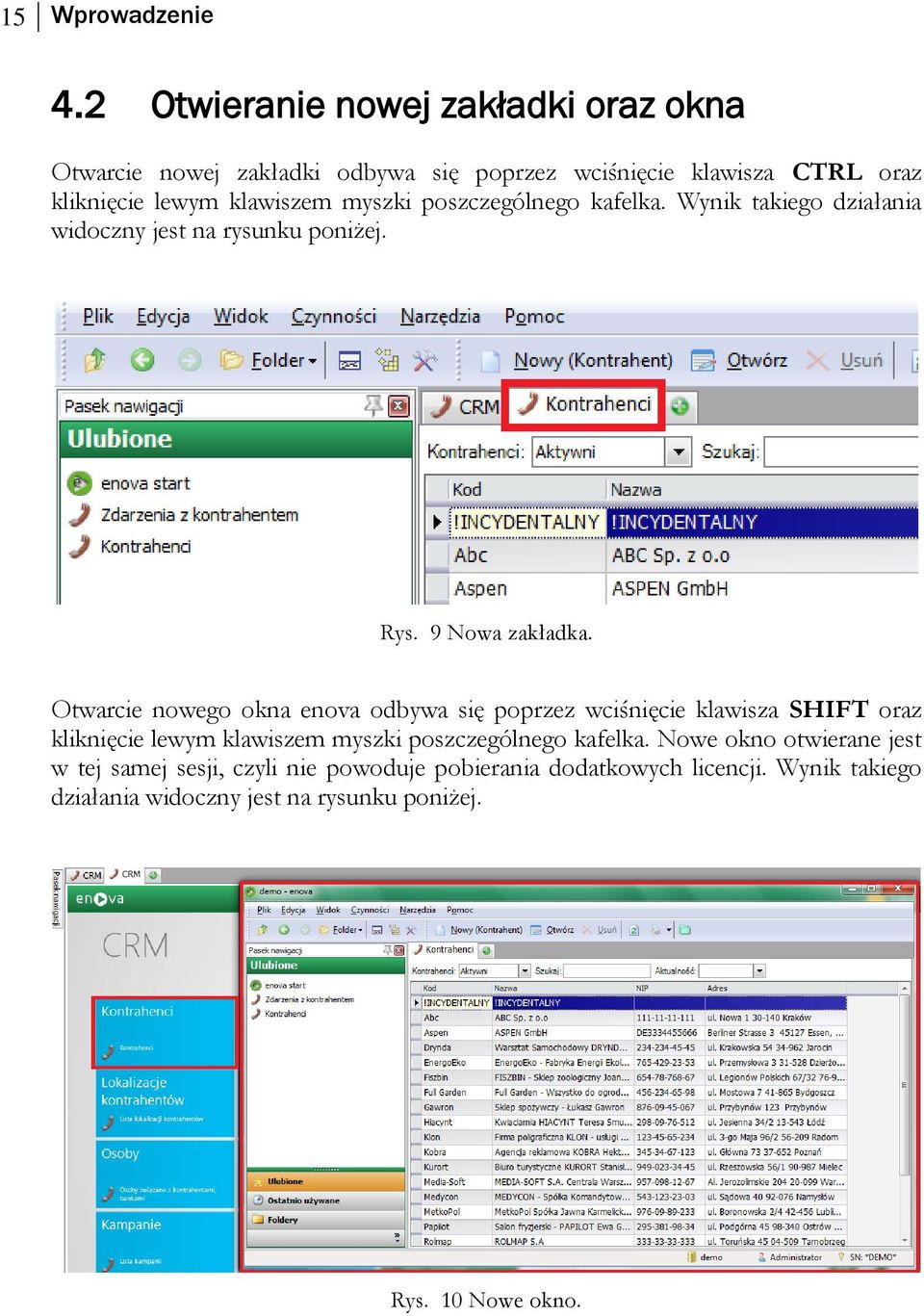Click the form view icon after Folder in figure 9
This screenshot has height=1316, width=924.
point(349,361)
